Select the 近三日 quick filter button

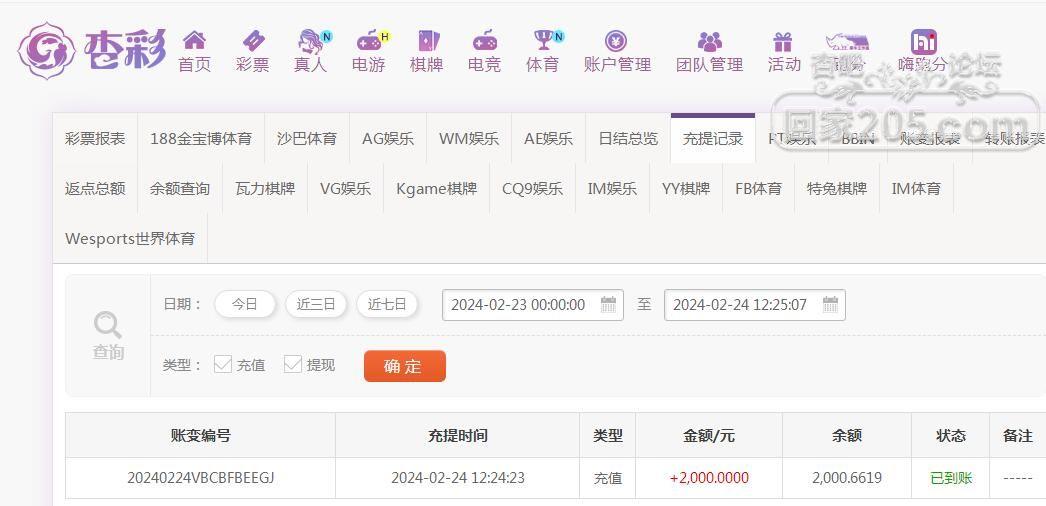316,304
